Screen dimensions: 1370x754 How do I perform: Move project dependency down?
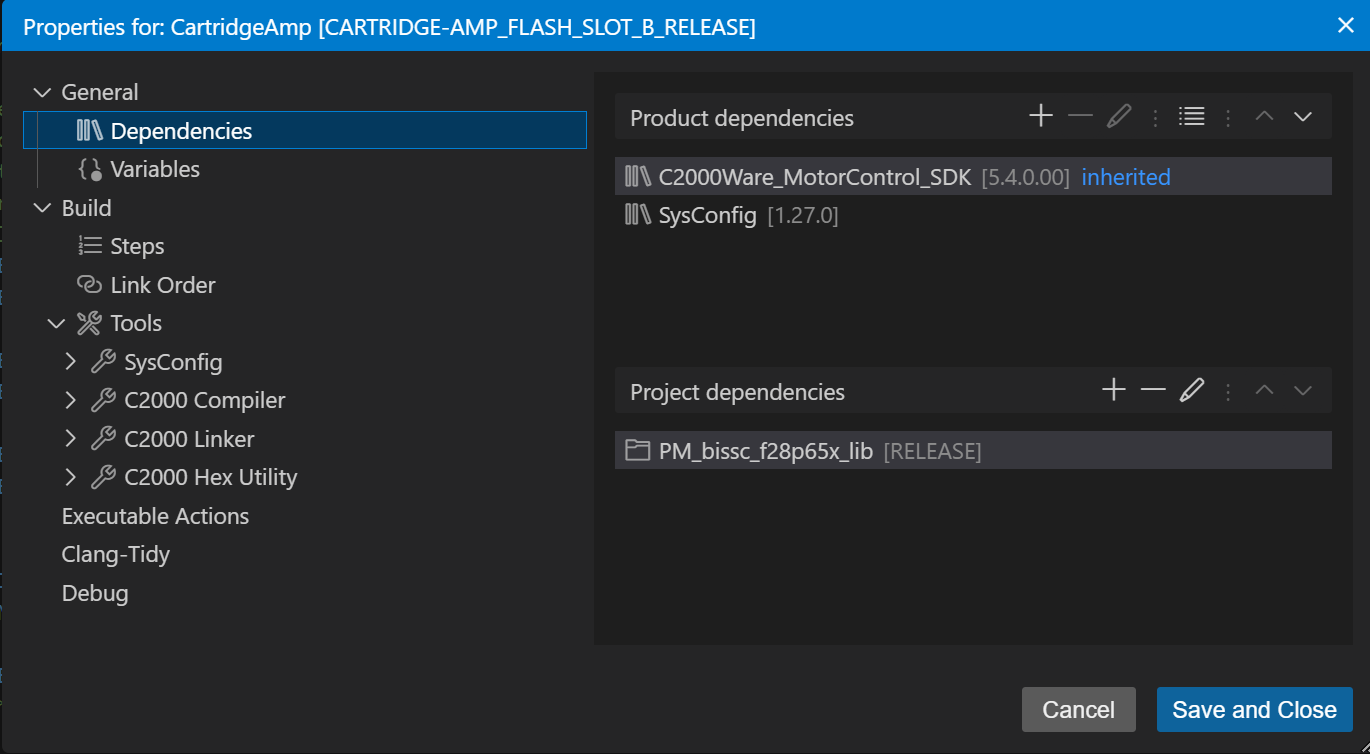coord(1302,390)
